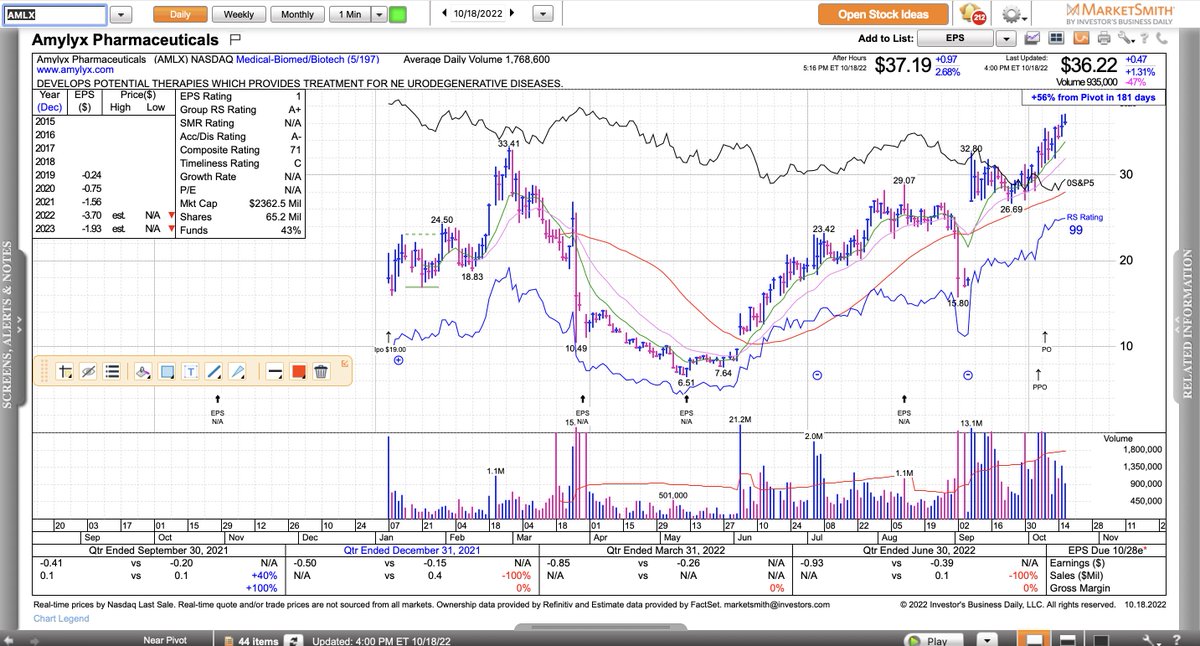The height and width of the screenshot is (646, 1200).
Task: Select the text annotation tool
Action: tap(190, 371)
